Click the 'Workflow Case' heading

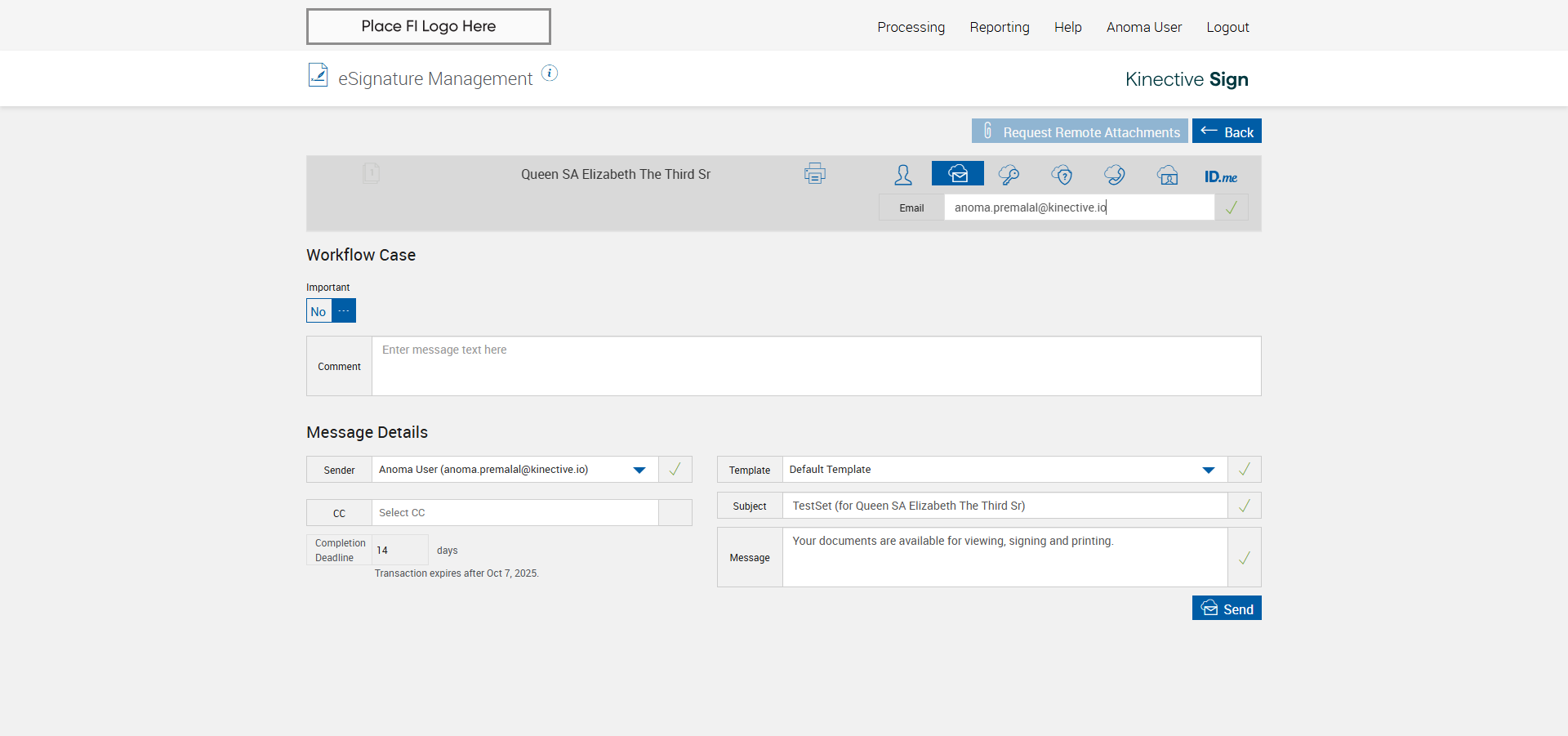361,255
